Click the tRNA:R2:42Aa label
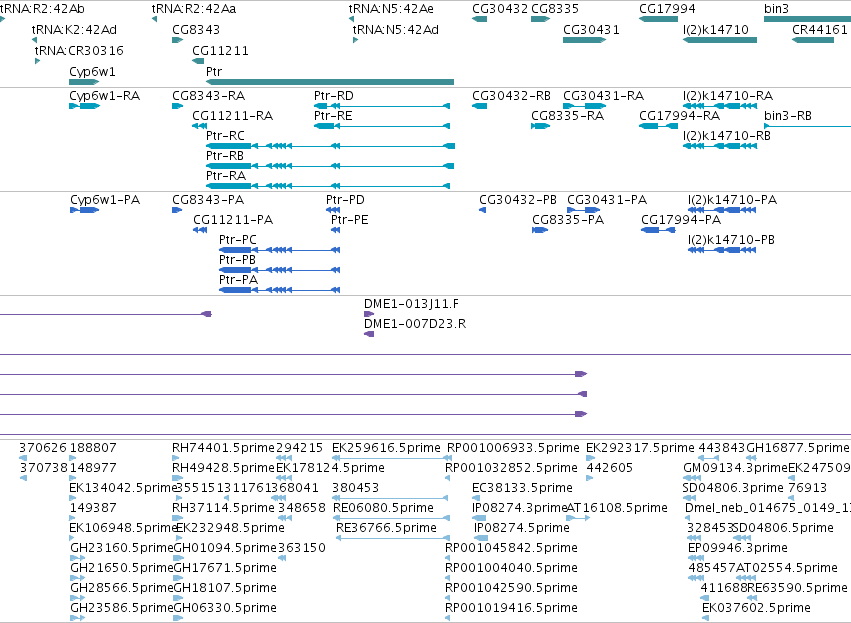 (194, 9)
